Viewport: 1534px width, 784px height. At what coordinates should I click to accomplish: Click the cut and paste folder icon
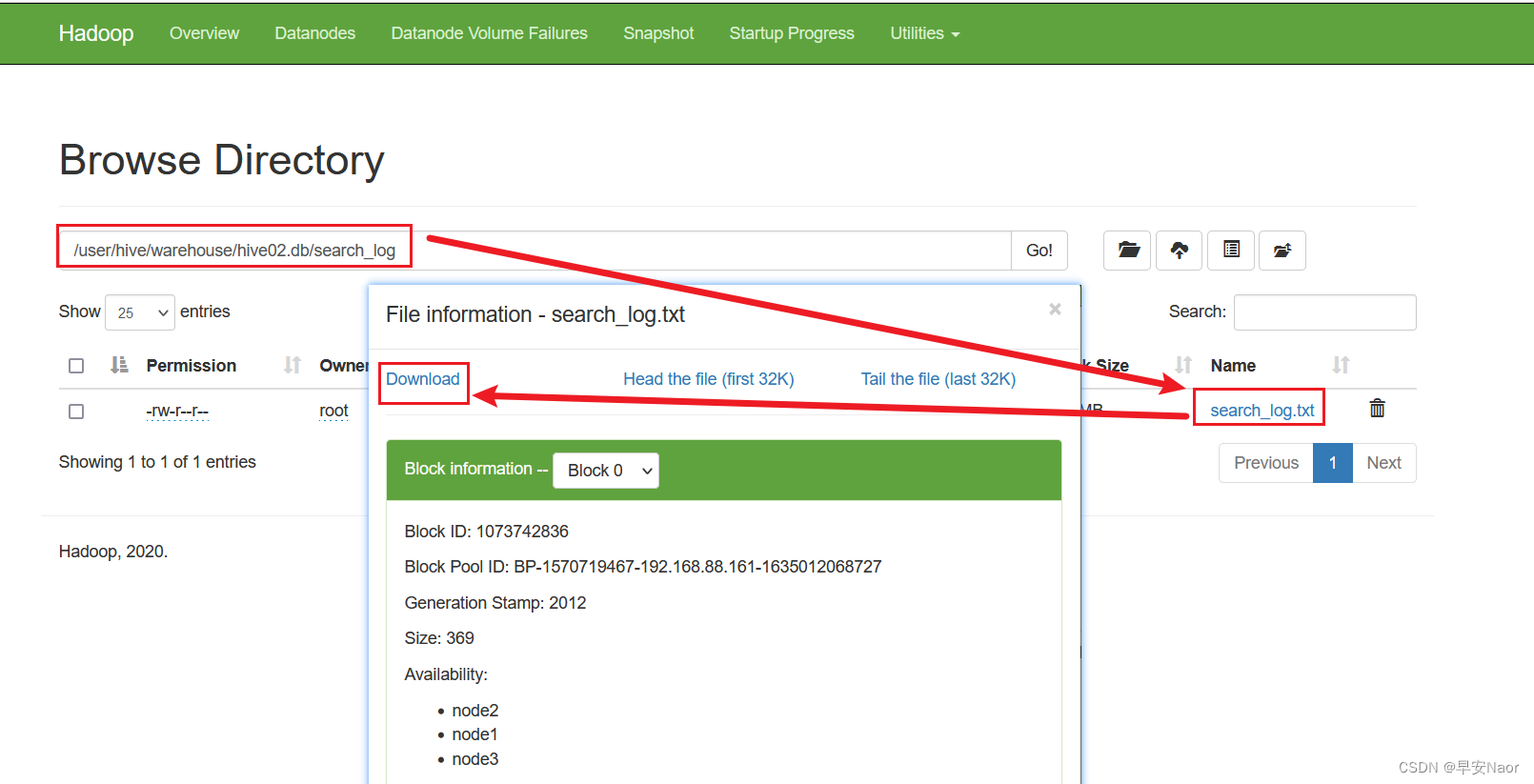click(x=1282, y=251)
